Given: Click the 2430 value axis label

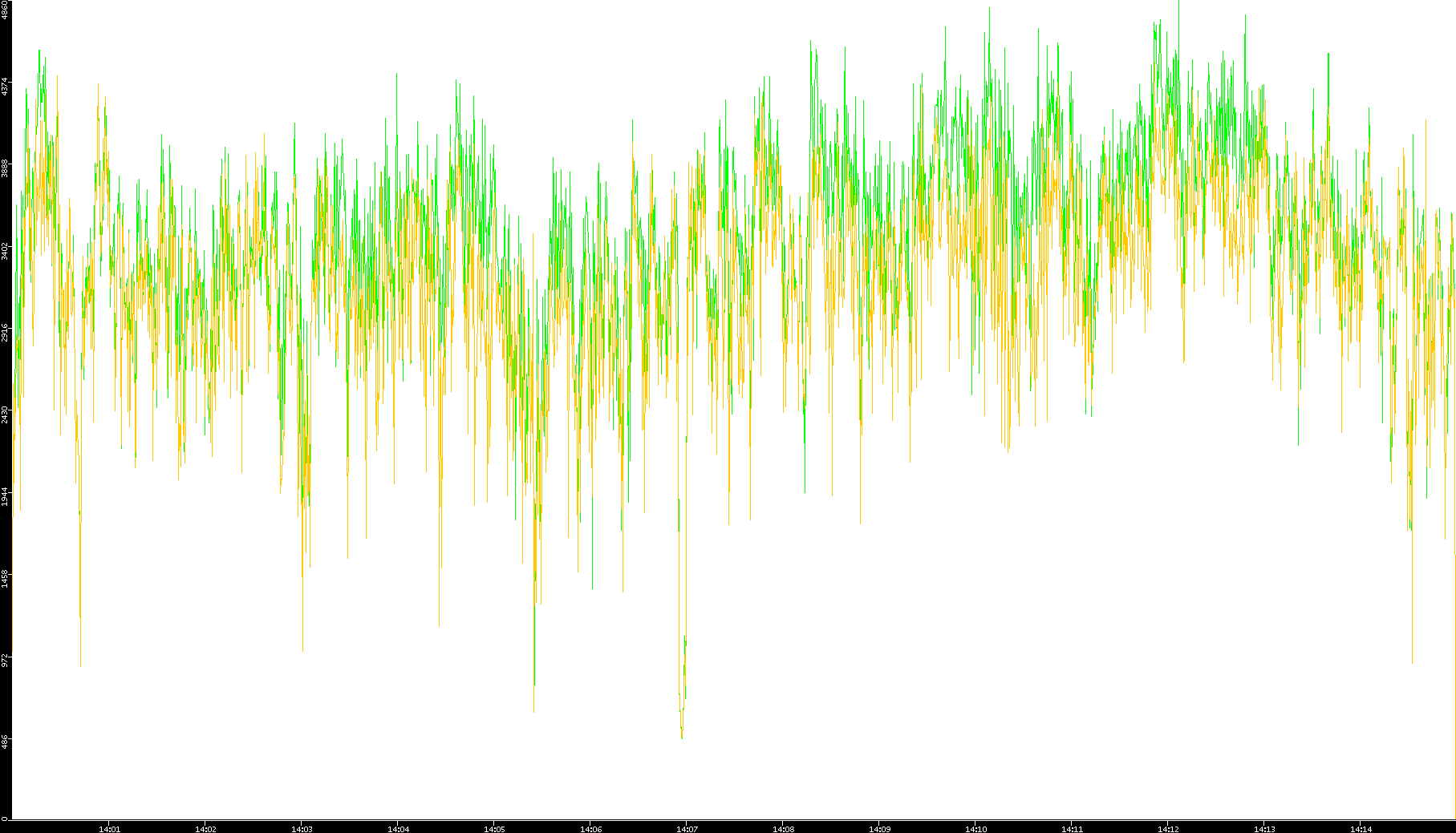Looking at the screenshot, I should [x=5, y=414].
